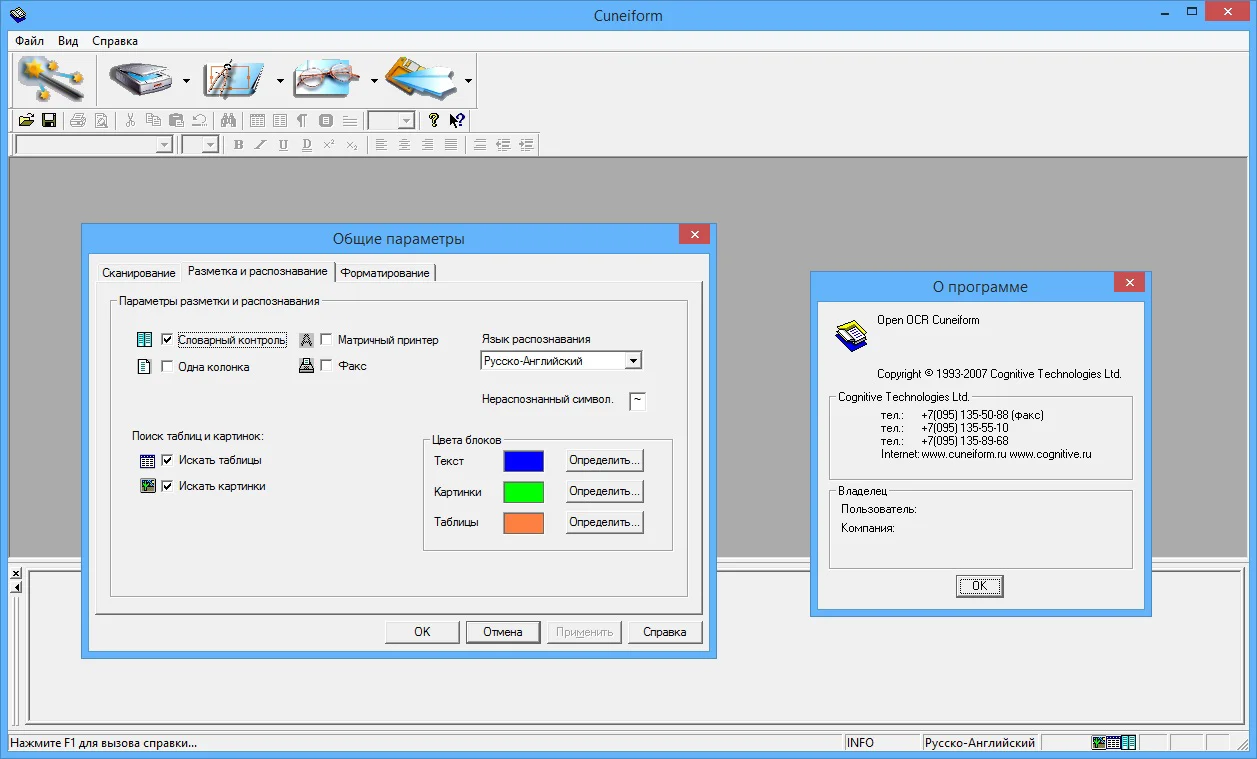Click the bold B formatting icon
The height and width of the screenshot is (759, 1257).
point(238,145)
